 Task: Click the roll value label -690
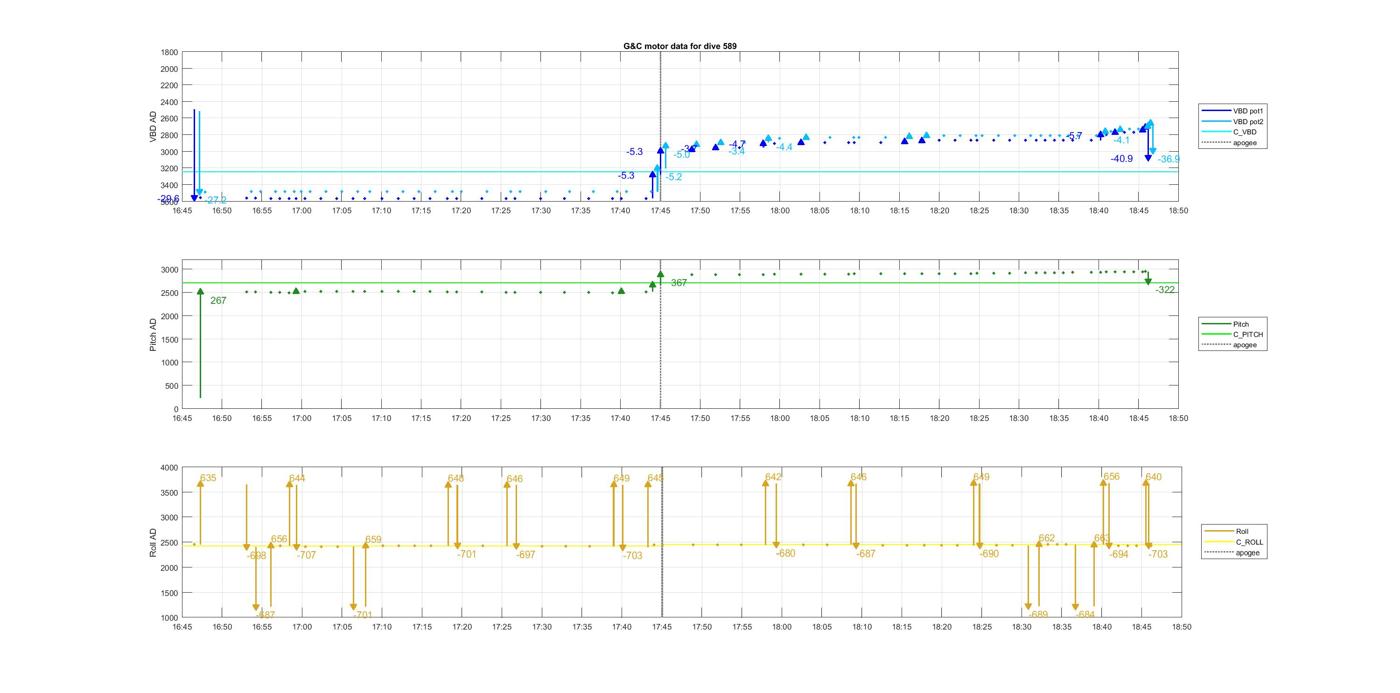pos(989,553)
